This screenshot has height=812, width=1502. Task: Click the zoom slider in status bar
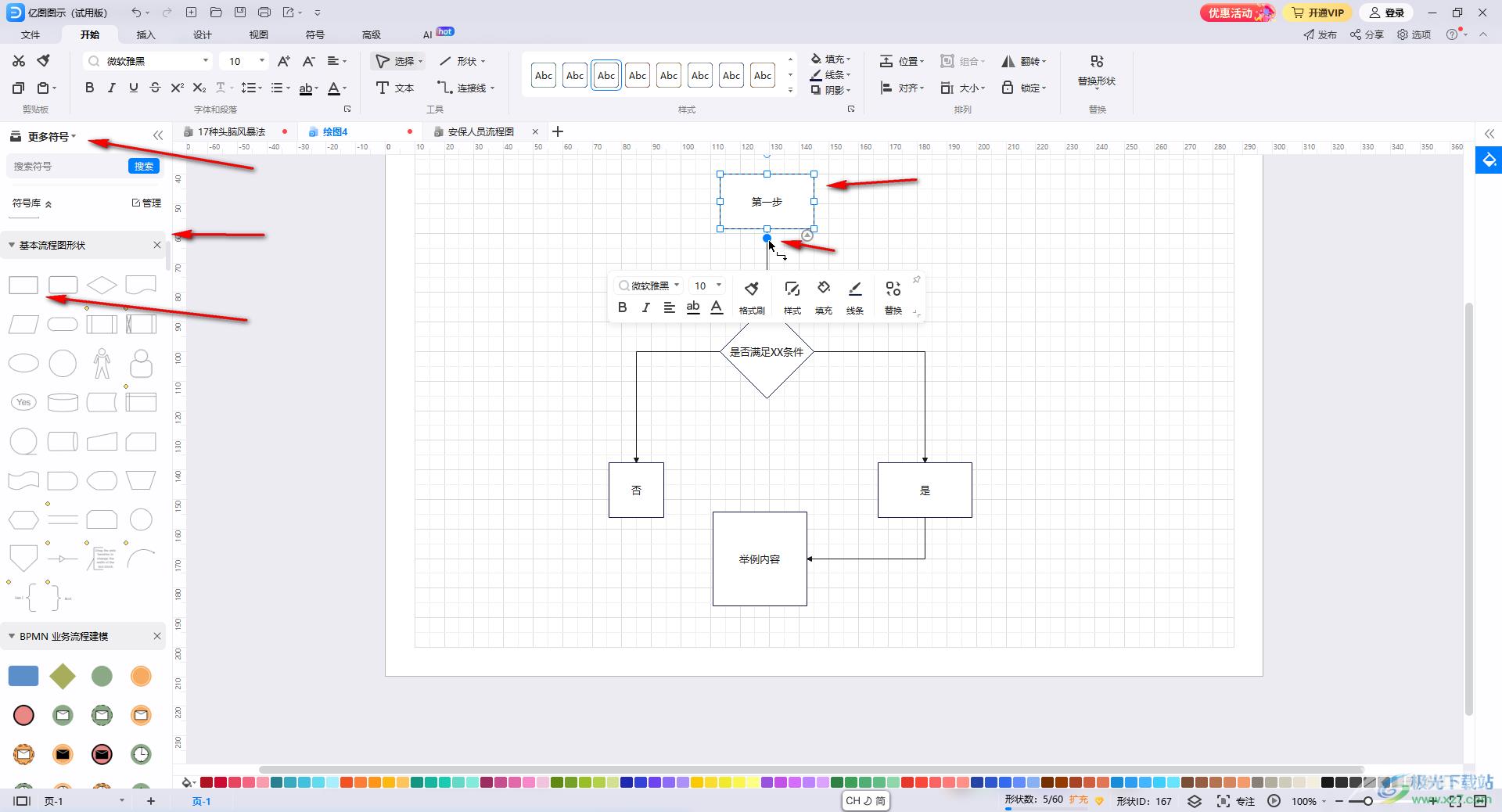[1367, 801]
